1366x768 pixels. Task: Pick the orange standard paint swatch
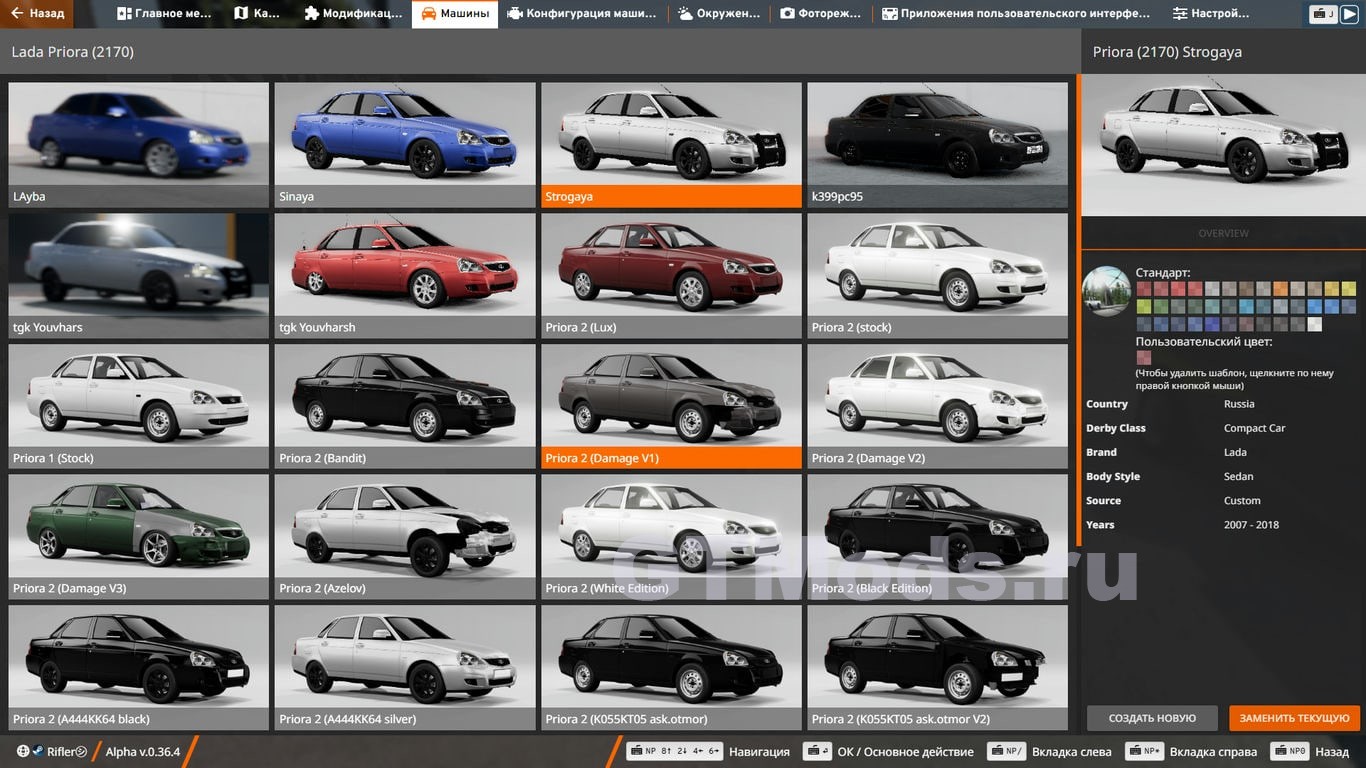pyautogui.click(x=1281, y=288)
